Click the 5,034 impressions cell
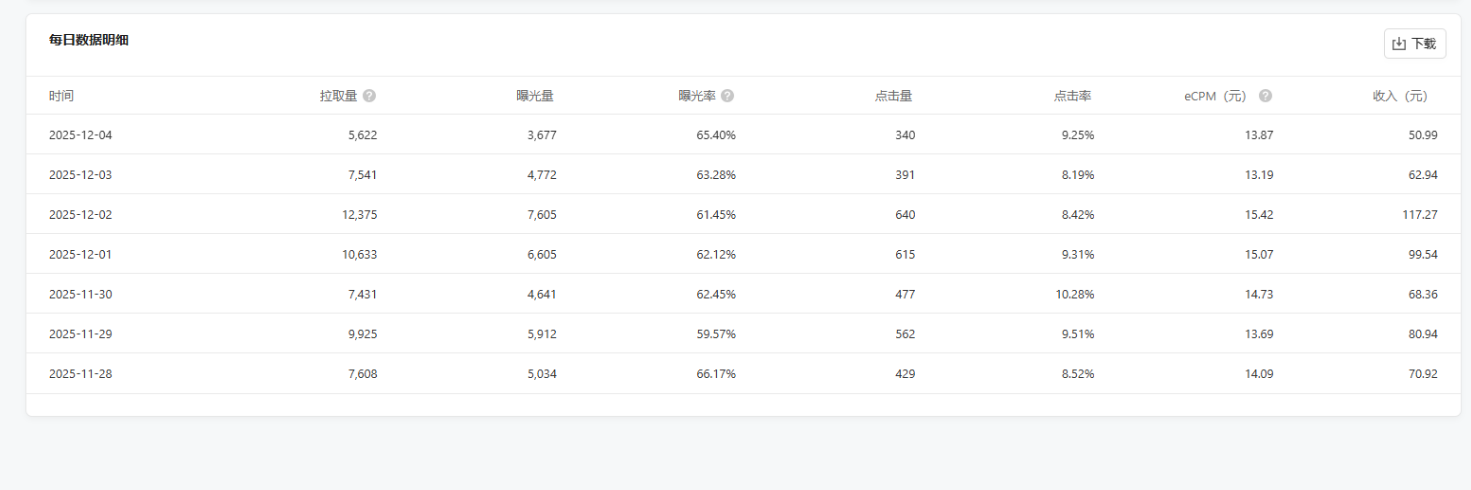This screenshot has height=490, width=1471. [x=541, y=374]
